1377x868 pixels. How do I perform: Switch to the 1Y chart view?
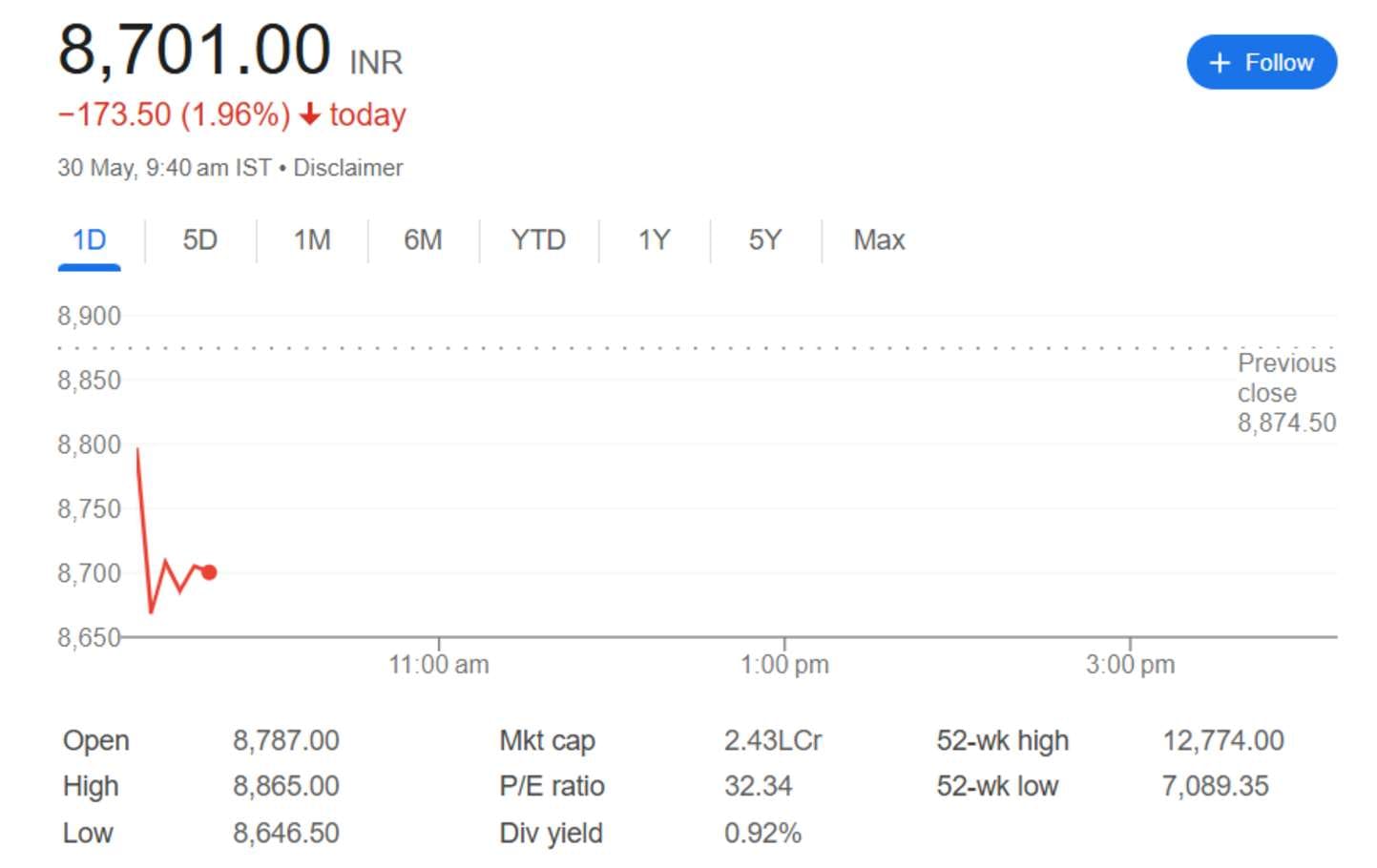coord(654,240)
